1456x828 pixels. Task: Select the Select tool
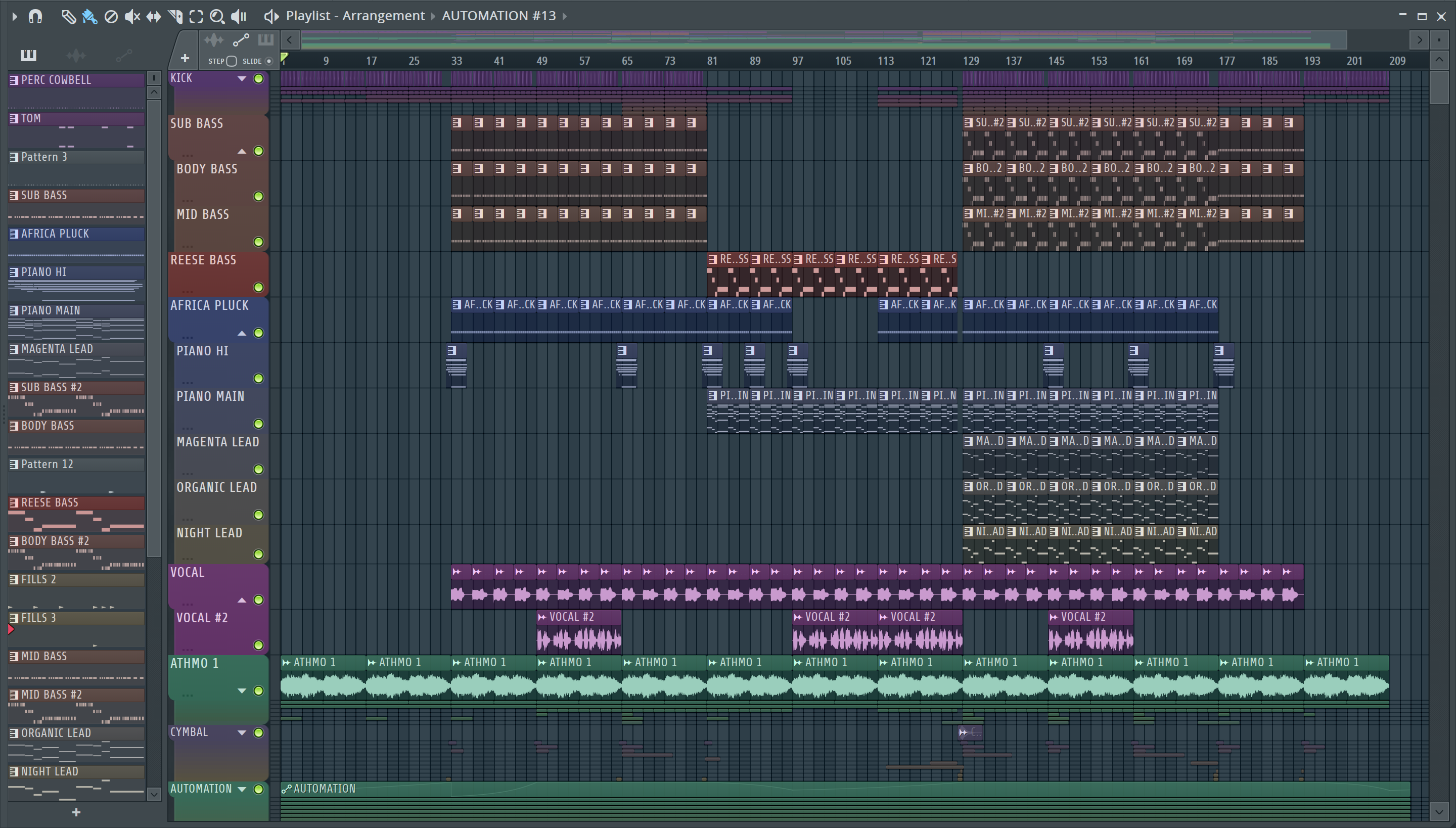[x=196, y=17]
